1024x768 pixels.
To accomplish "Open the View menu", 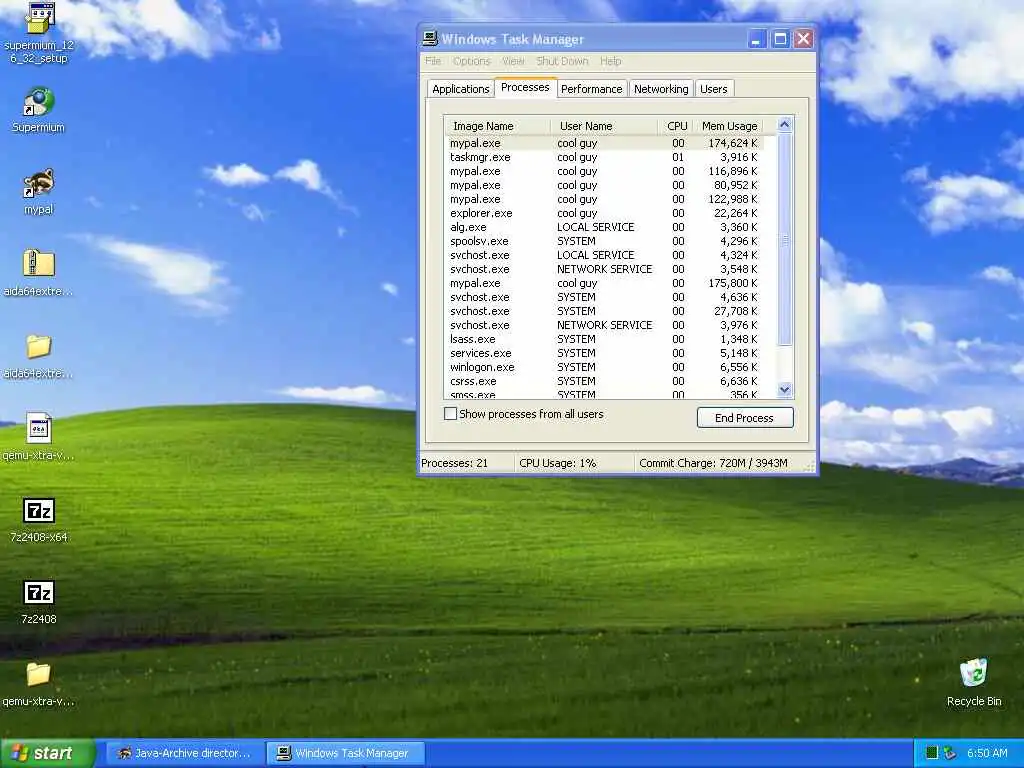I will (x=513, y=61).
